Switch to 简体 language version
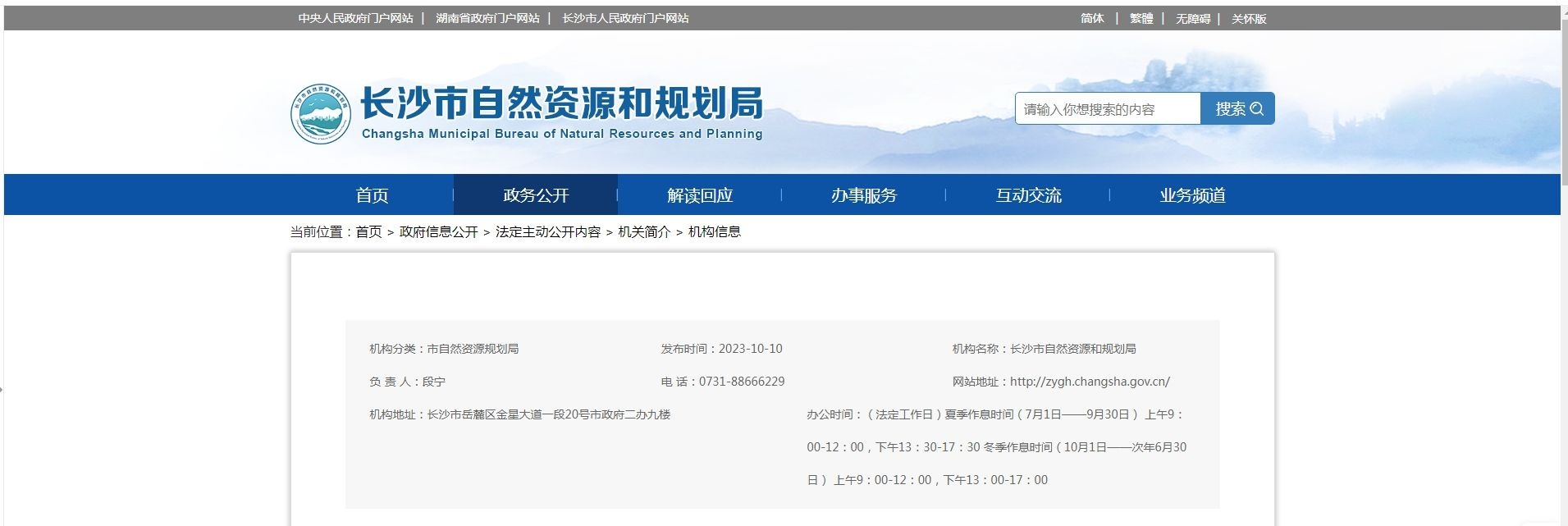 [1092, 18]
